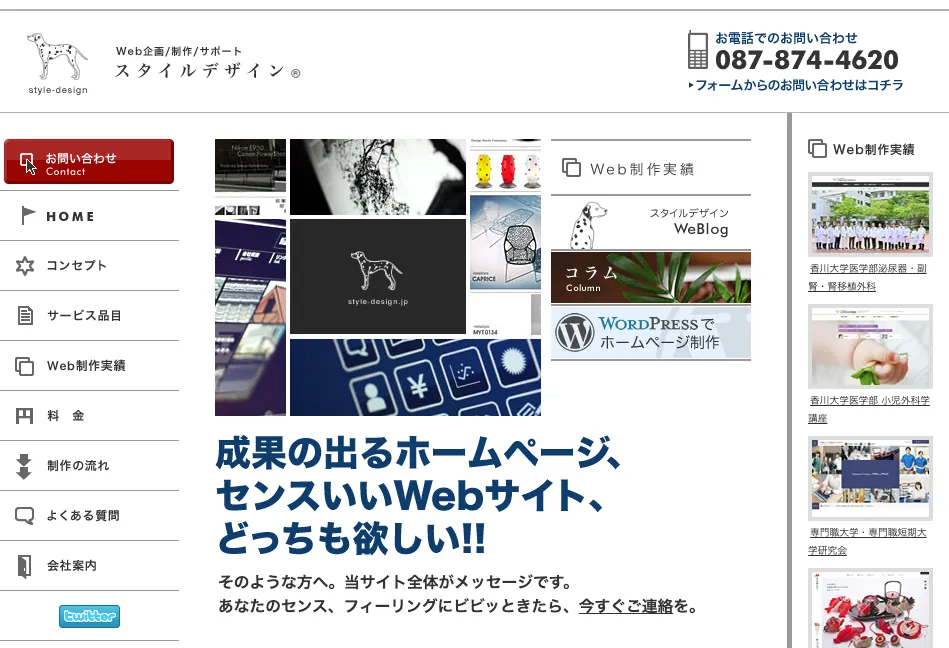Click the Web制作実績 heading in right sidebar
The height and width of the screenshot is (648, 949).
[873, 149]
